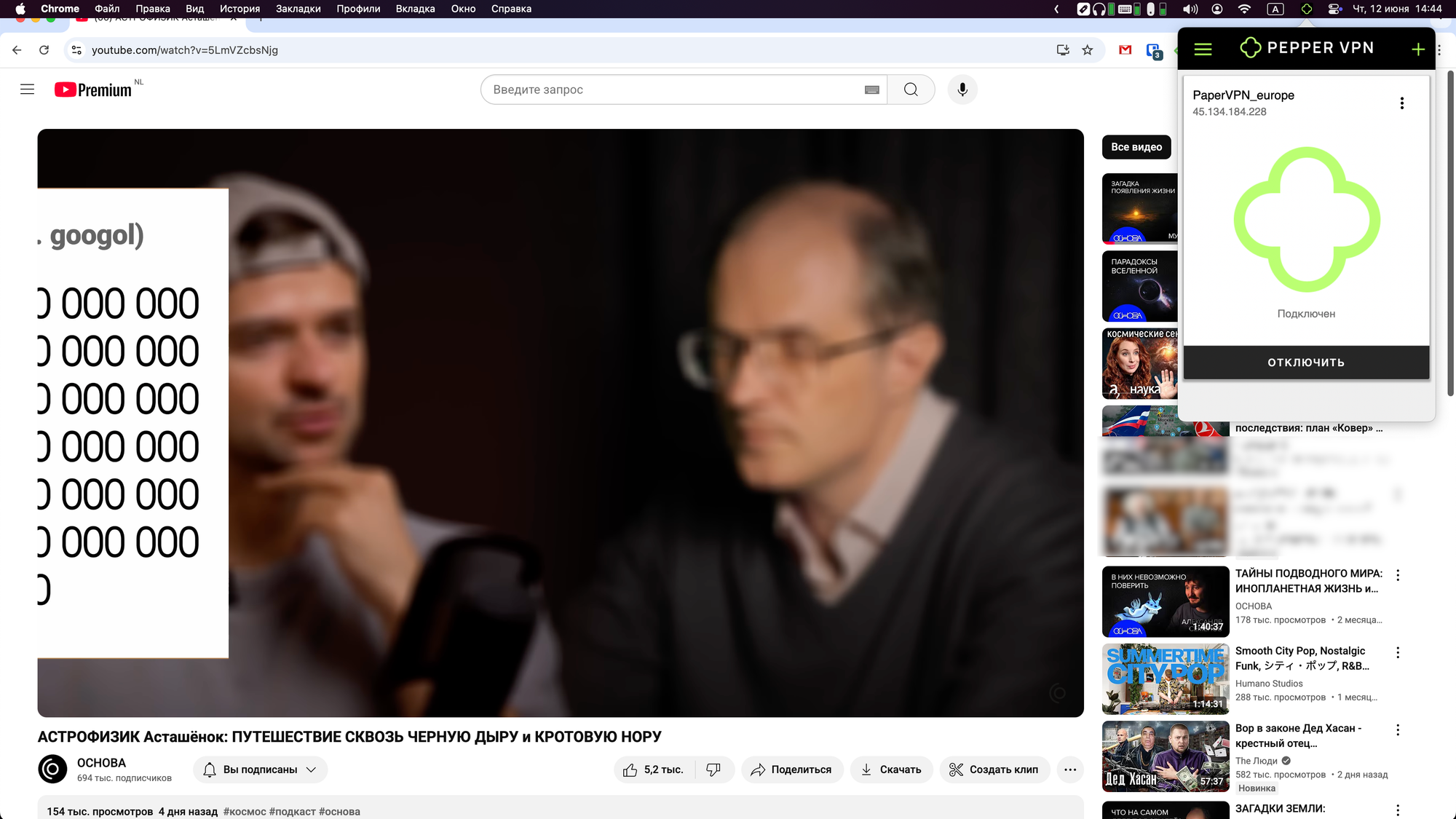Screen dimensions: 1456x819
Task: Open more actions ellipsis under the video
Action: coord(1069,769)
